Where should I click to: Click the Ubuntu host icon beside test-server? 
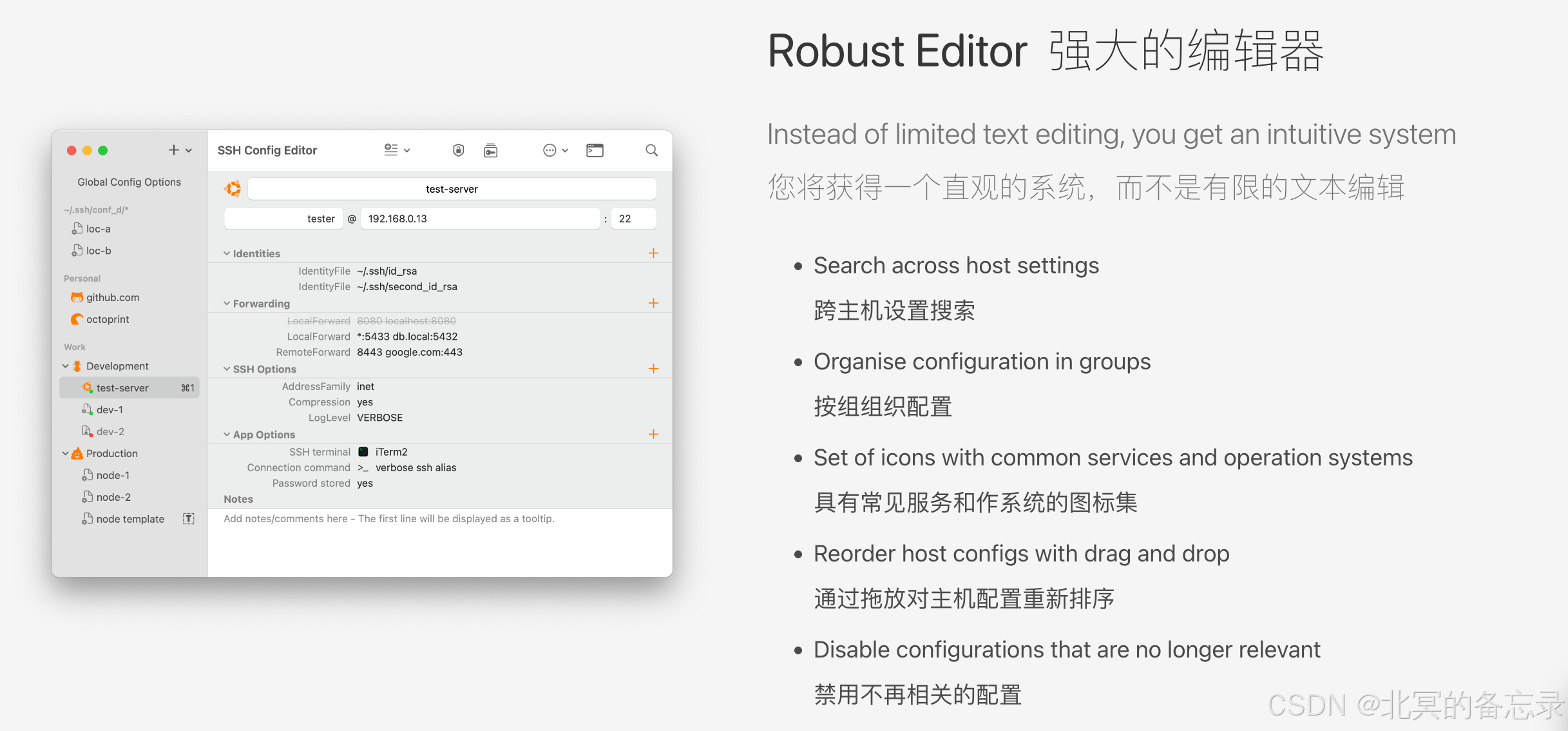[233, 189]
